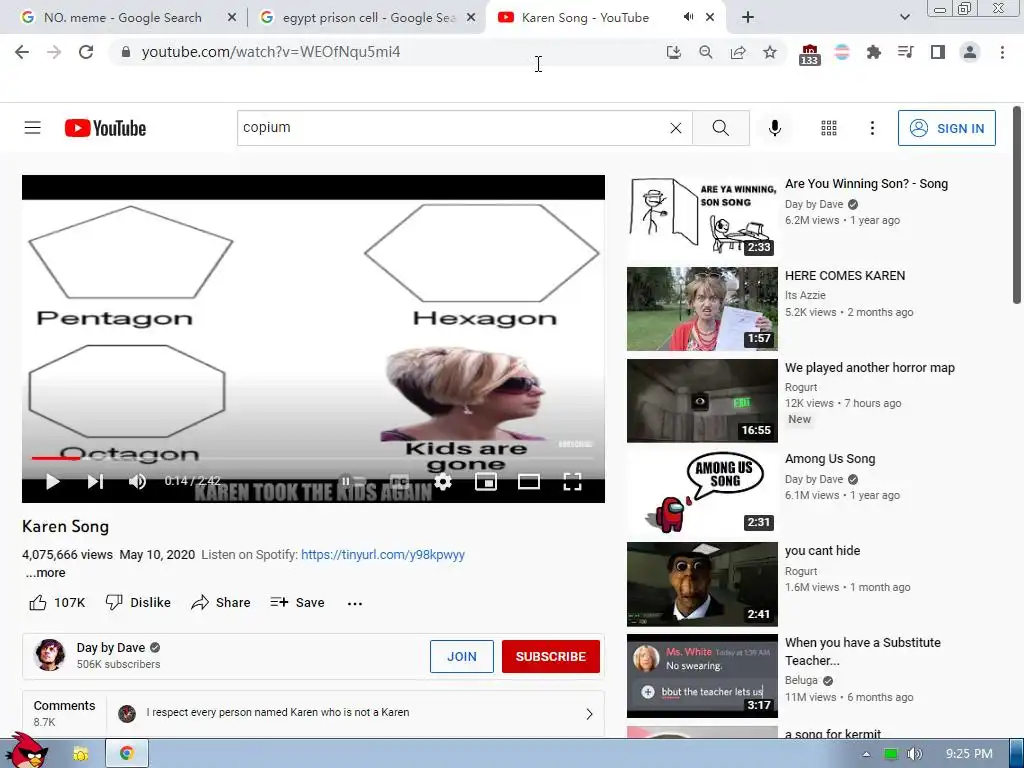Image resolution: width=1024 pixels, height=768 pixels.
Task: Install app icon in address bar
Action: 673,52
